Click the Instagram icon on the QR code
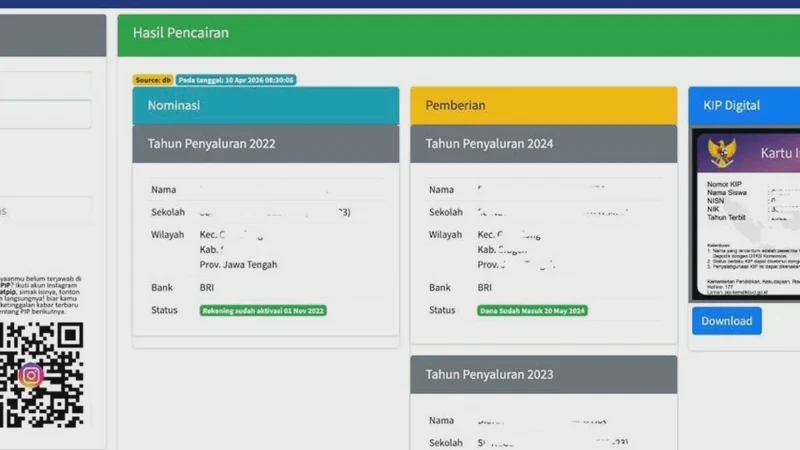The height and width of the screenshot is (450, 800). (x=31, y=376)
